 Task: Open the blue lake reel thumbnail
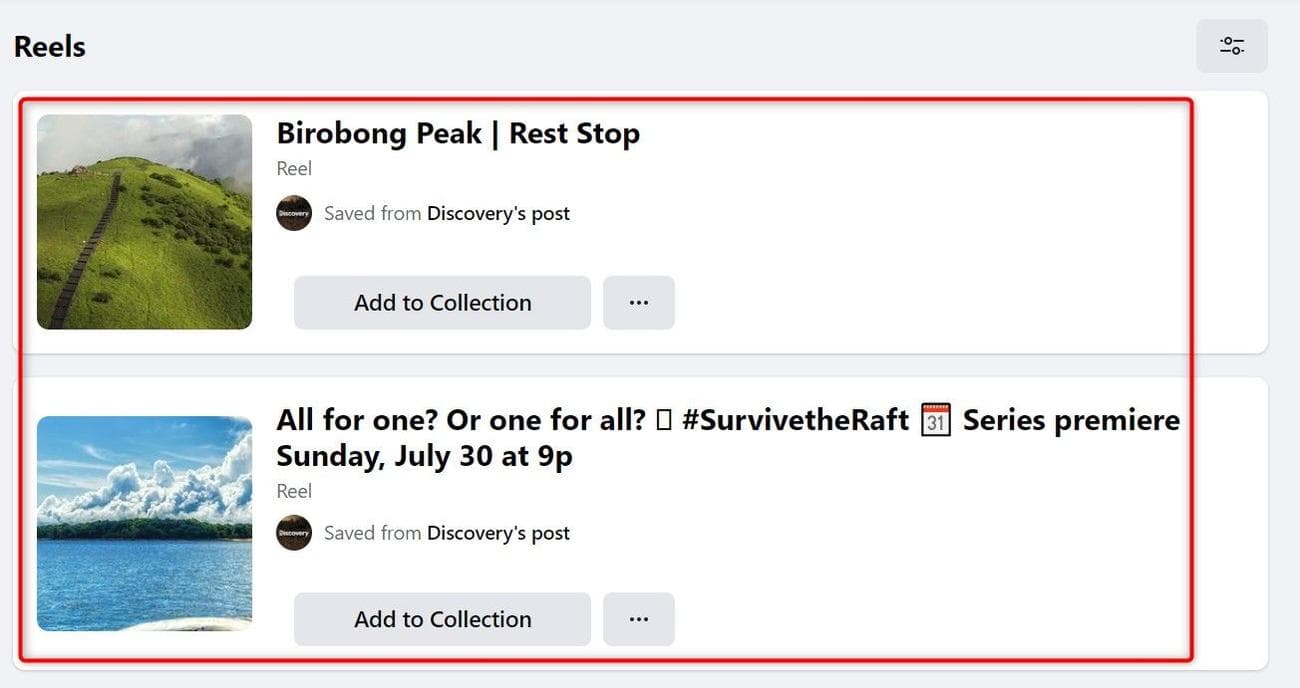click(144, 523)
